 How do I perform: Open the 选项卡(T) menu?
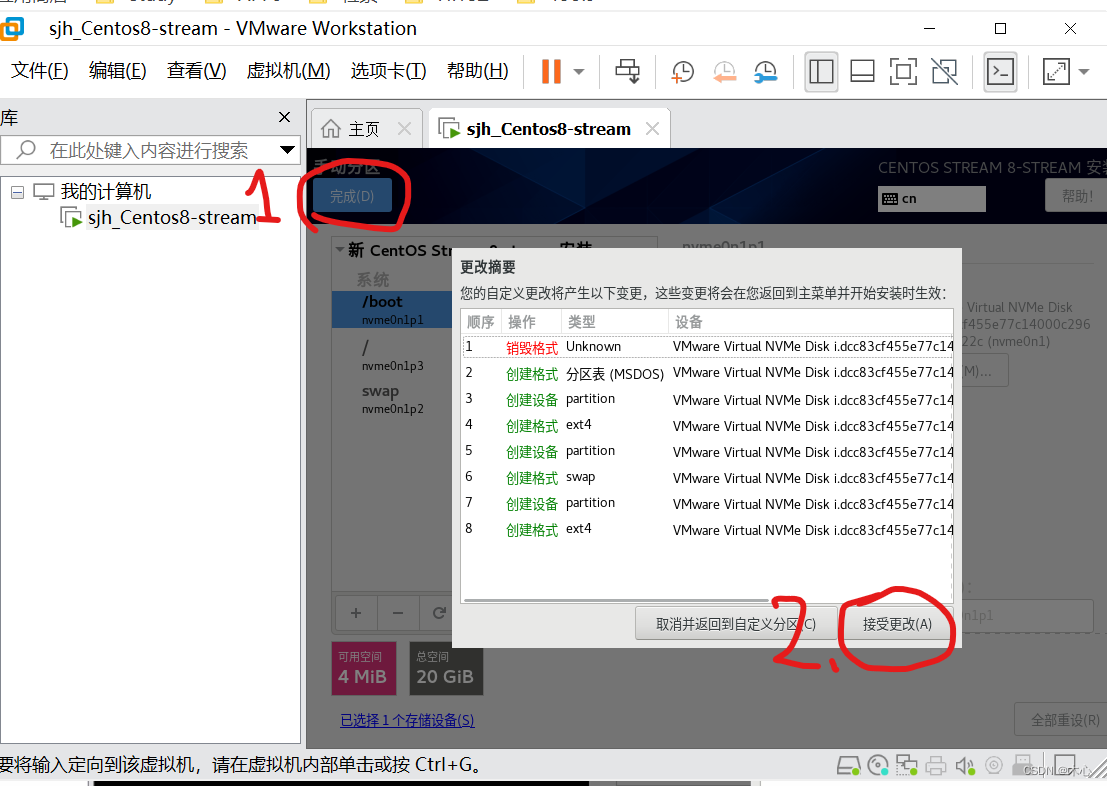tap(388, 71)
